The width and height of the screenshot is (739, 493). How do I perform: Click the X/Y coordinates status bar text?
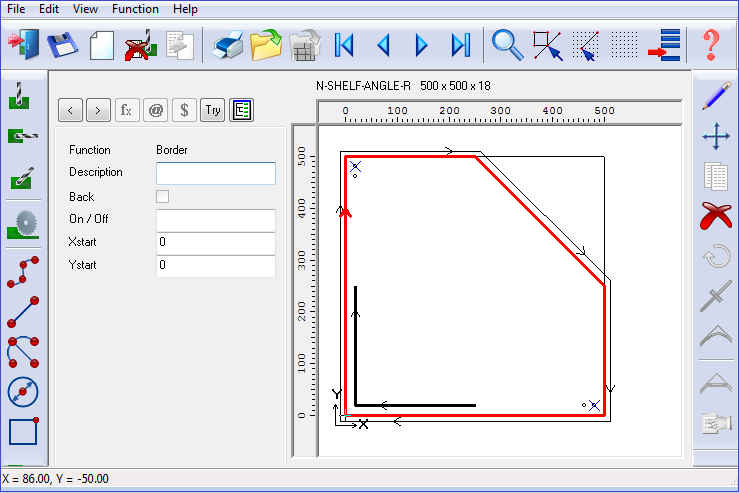click(55, 479)
